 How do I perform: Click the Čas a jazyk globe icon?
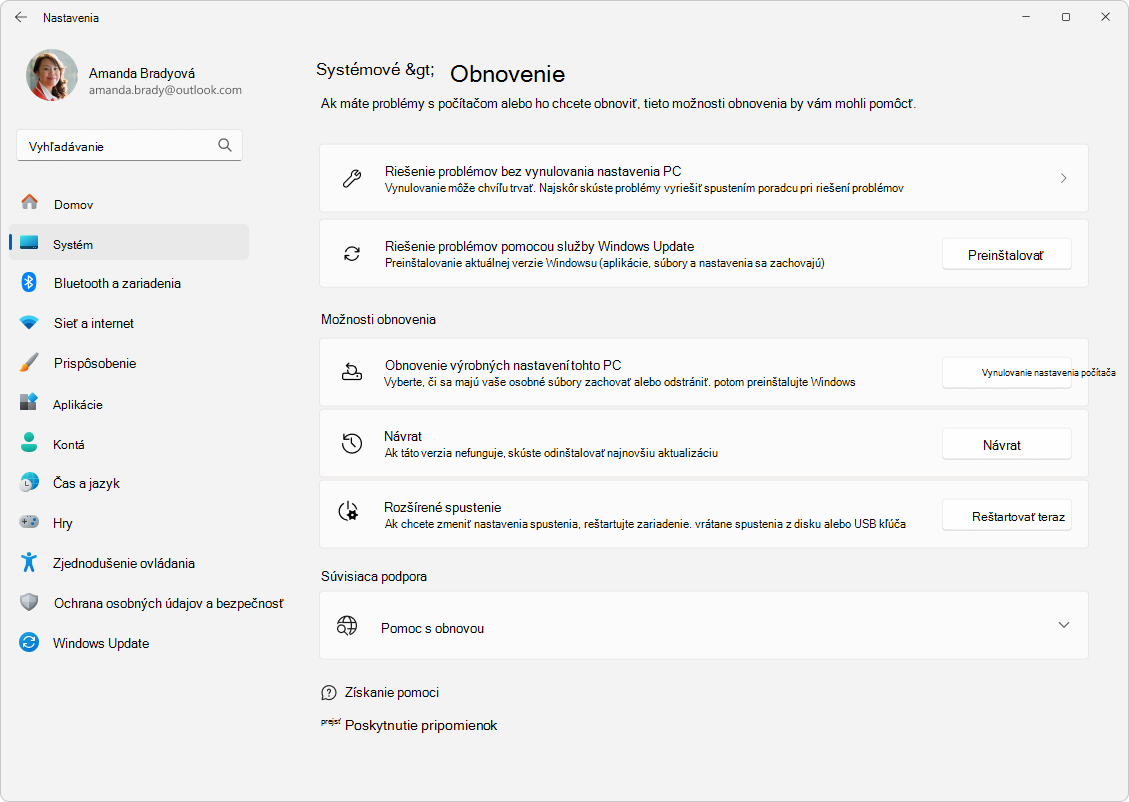[x=29, y=482]
